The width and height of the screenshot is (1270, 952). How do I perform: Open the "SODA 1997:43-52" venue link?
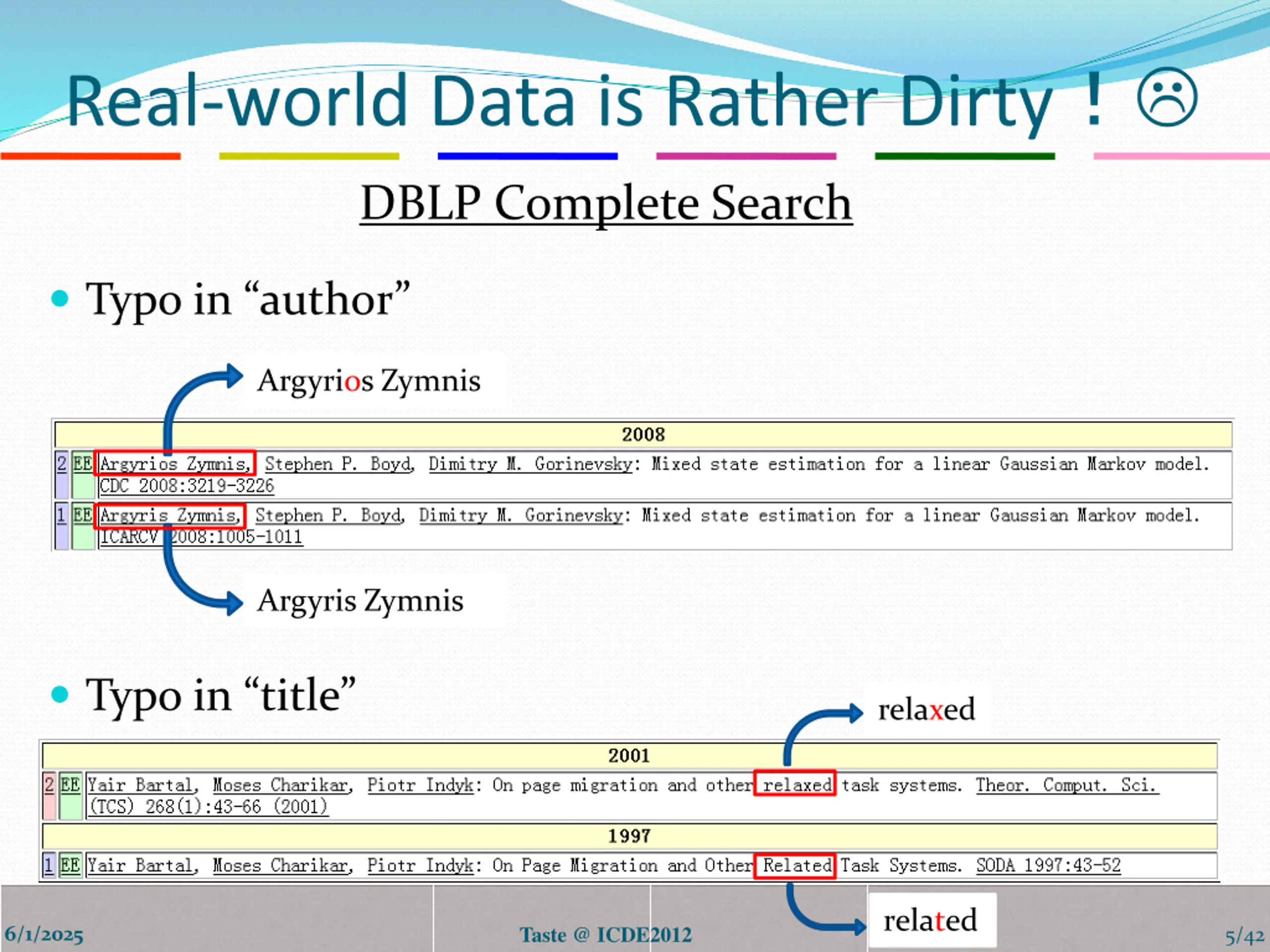point(1048,865)
